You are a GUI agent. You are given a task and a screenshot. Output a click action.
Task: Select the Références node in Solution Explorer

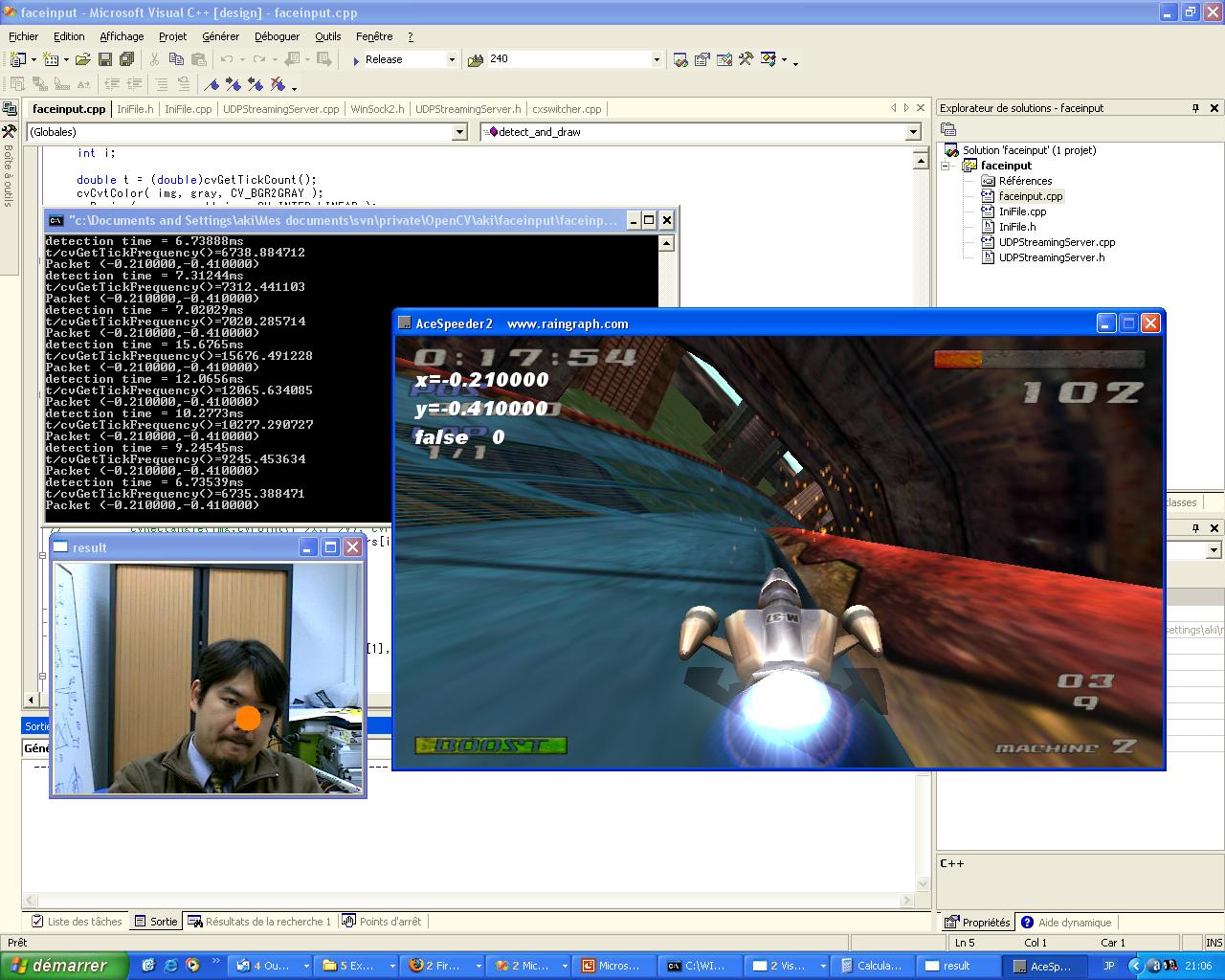(x=1025, y=181)
